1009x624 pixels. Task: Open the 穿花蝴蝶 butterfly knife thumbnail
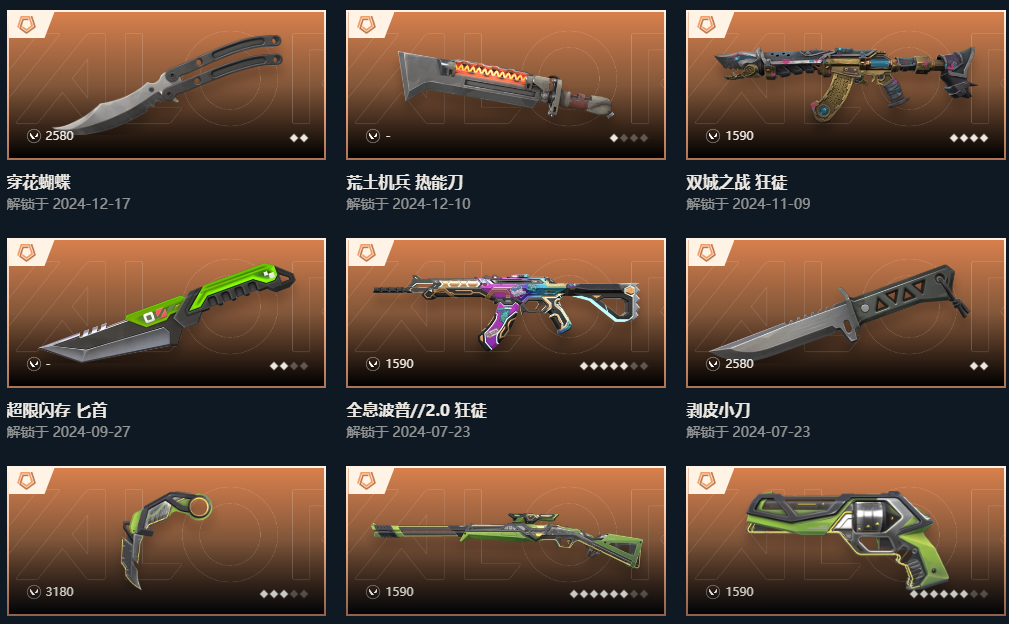[166, 85]
